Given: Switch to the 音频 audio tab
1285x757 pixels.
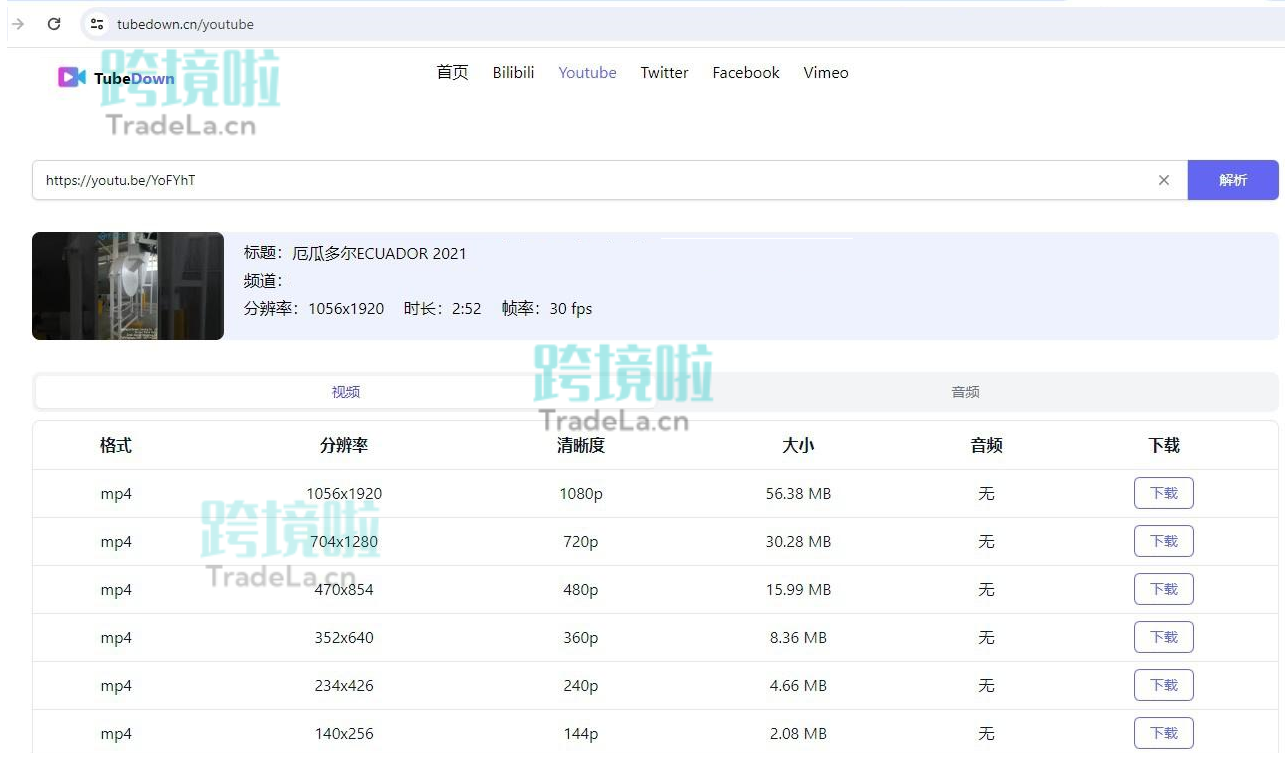Looking at the screenshot, I should 964,391.
